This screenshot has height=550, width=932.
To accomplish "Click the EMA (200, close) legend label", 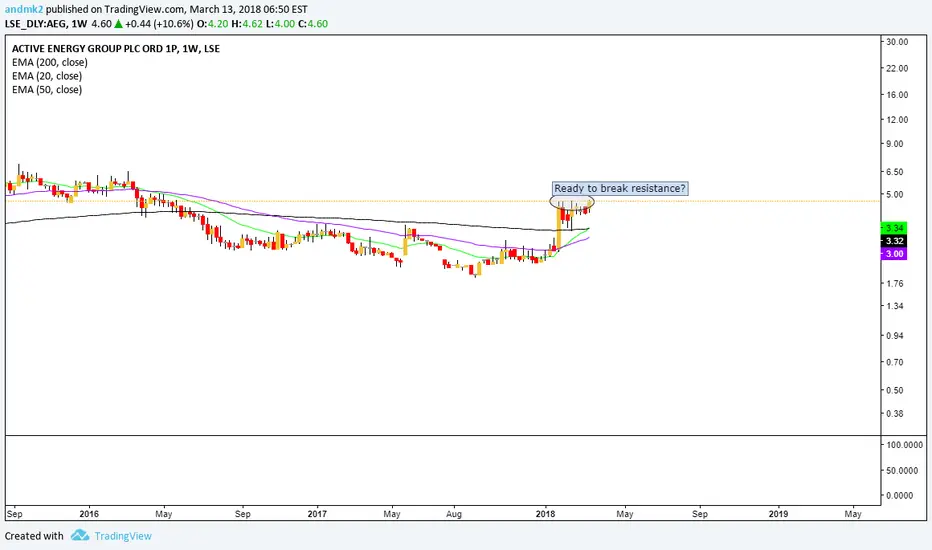I will (50, 62).
